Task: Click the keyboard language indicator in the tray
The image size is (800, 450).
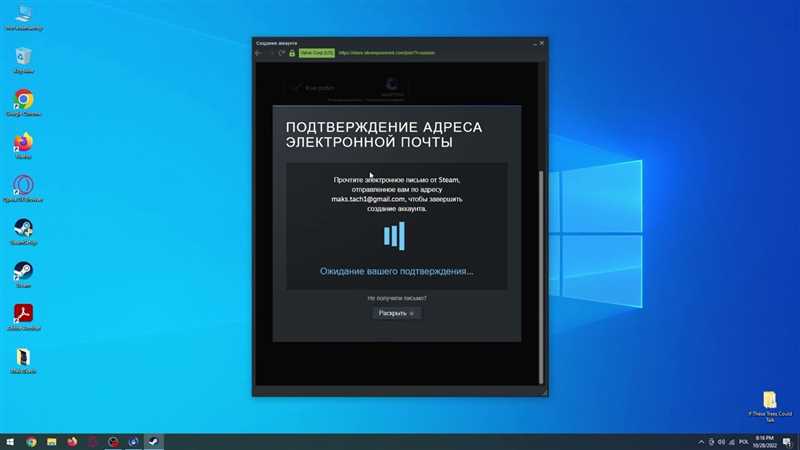Action: [x=744, y=442]
